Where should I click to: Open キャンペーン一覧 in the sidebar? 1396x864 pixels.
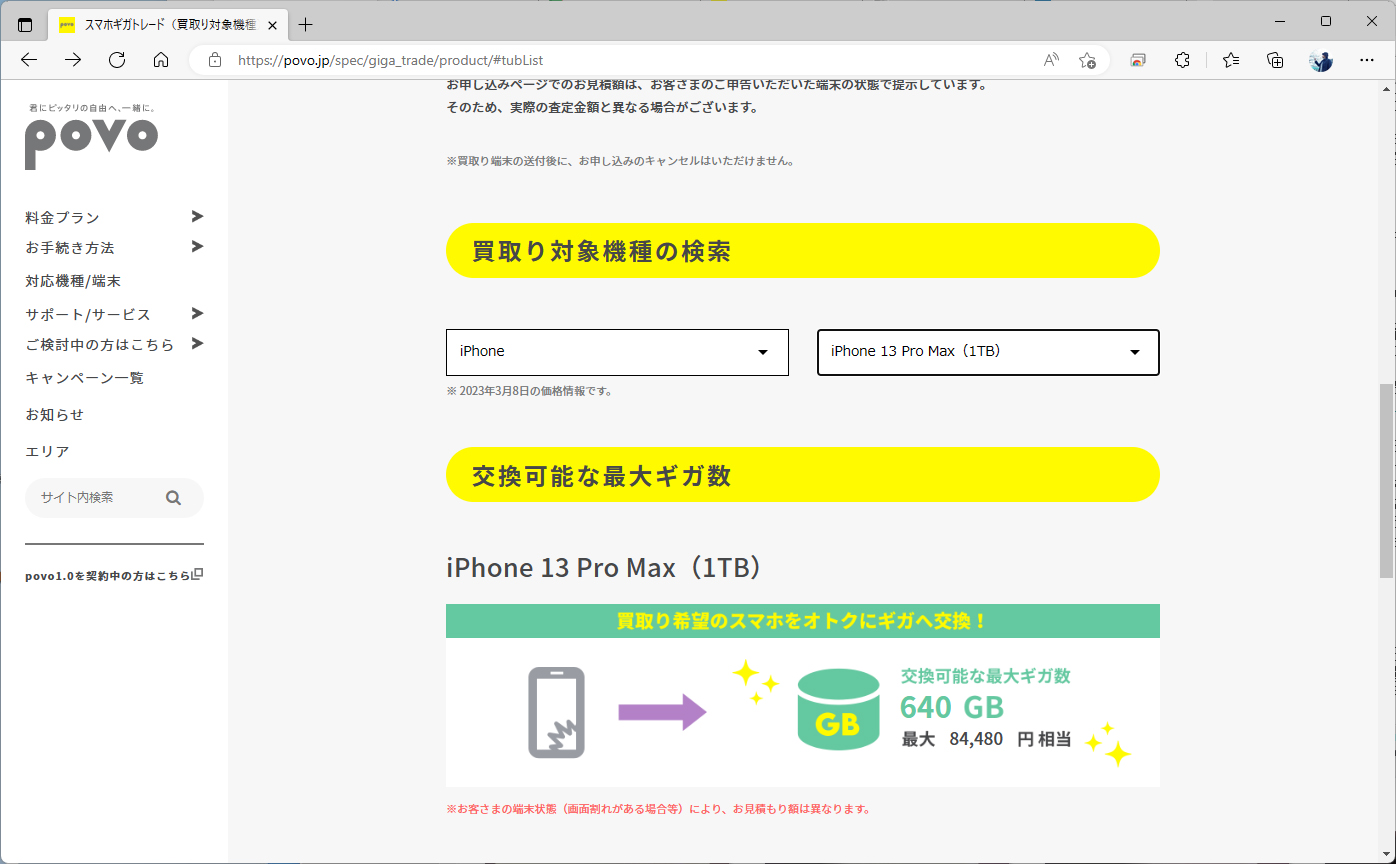(x=85, y=377)
